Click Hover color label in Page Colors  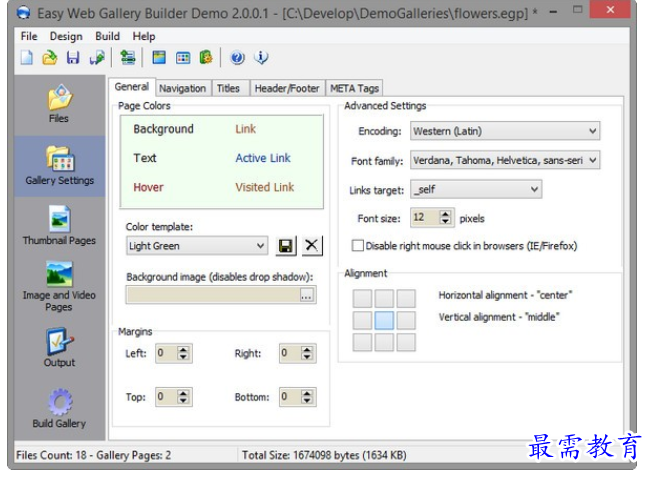(x=148, y=187)
